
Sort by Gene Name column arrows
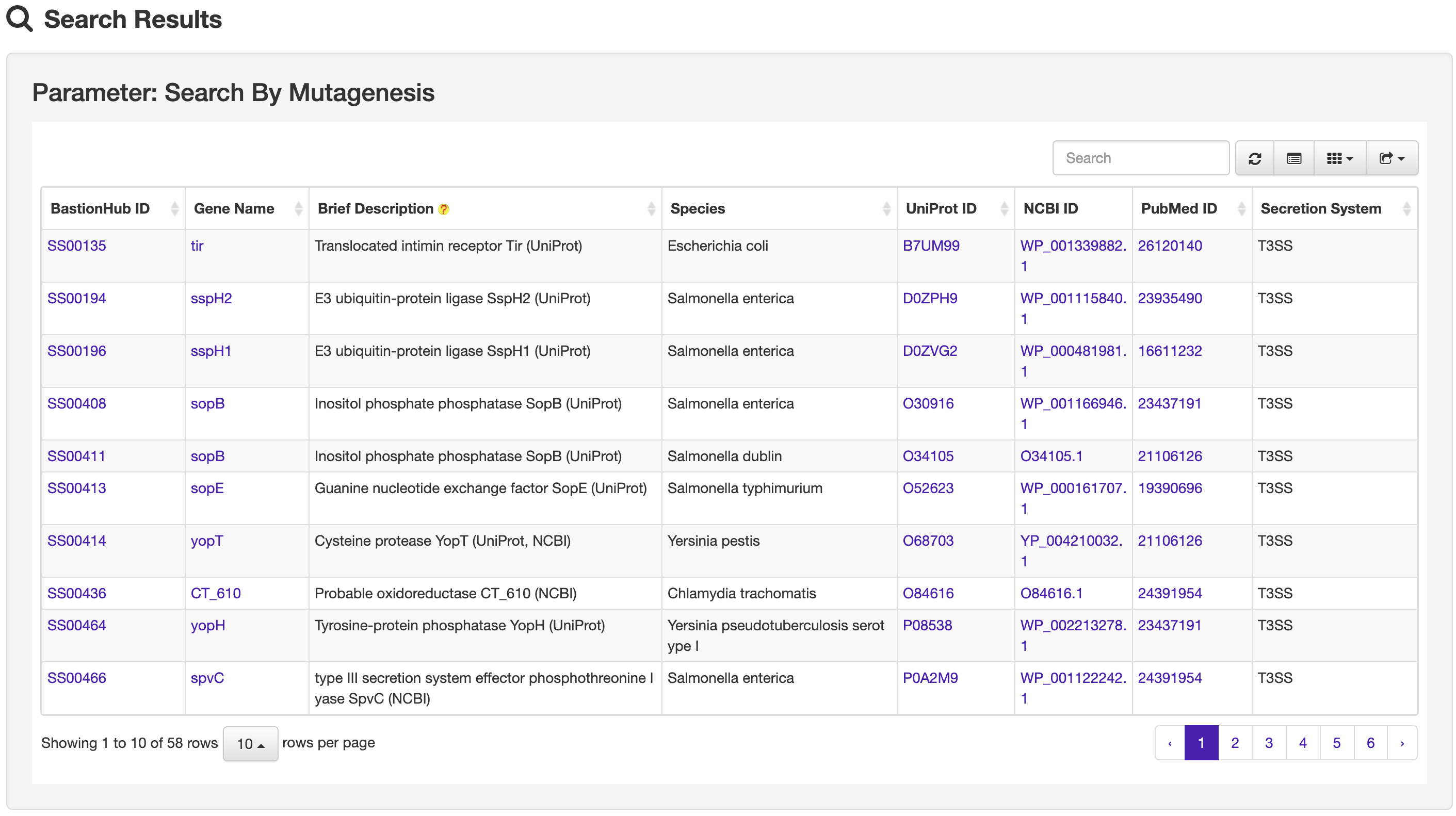coord(298,209)
